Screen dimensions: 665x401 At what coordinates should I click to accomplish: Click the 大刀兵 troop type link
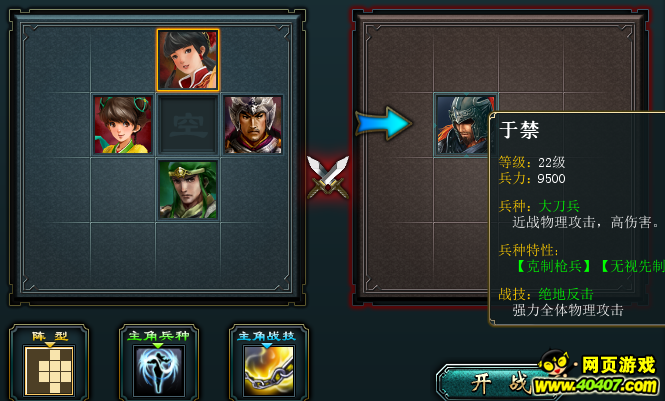[559, 206]
